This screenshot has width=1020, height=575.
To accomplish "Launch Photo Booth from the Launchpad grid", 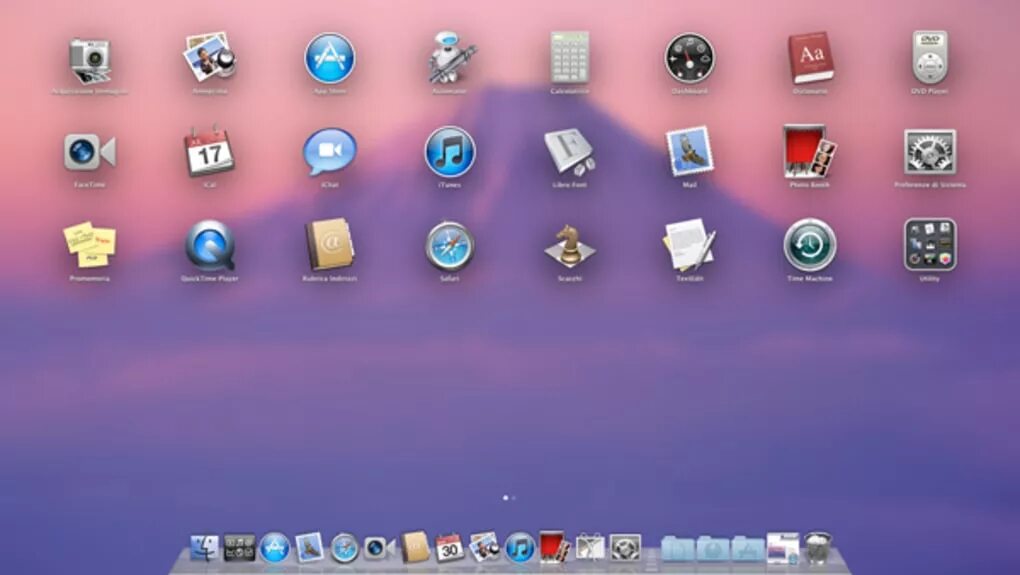I will [x=810, y=152].
